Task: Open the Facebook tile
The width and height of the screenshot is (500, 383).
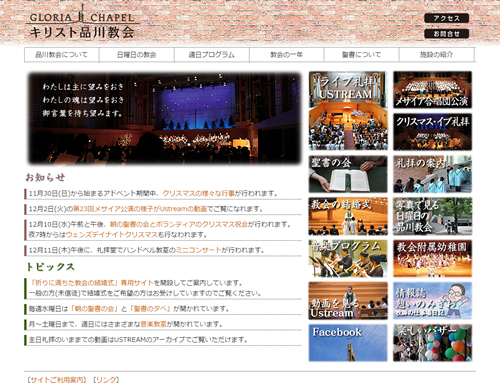Action: click(x=348, y=343)
